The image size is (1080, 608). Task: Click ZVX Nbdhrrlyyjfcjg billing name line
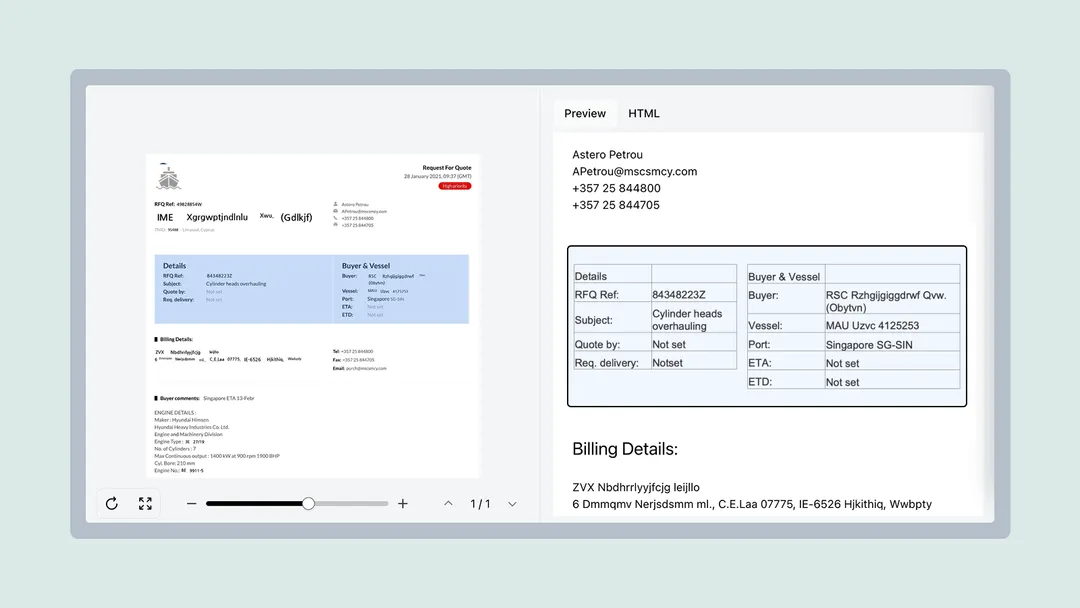(x=636, y=488)
